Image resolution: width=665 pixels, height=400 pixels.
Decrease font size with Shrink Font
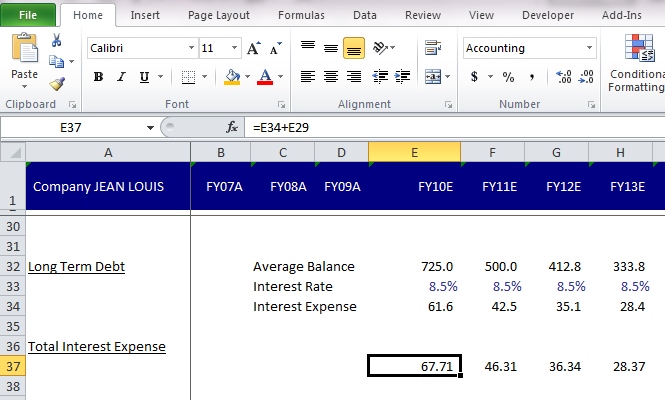click(275, 48)
